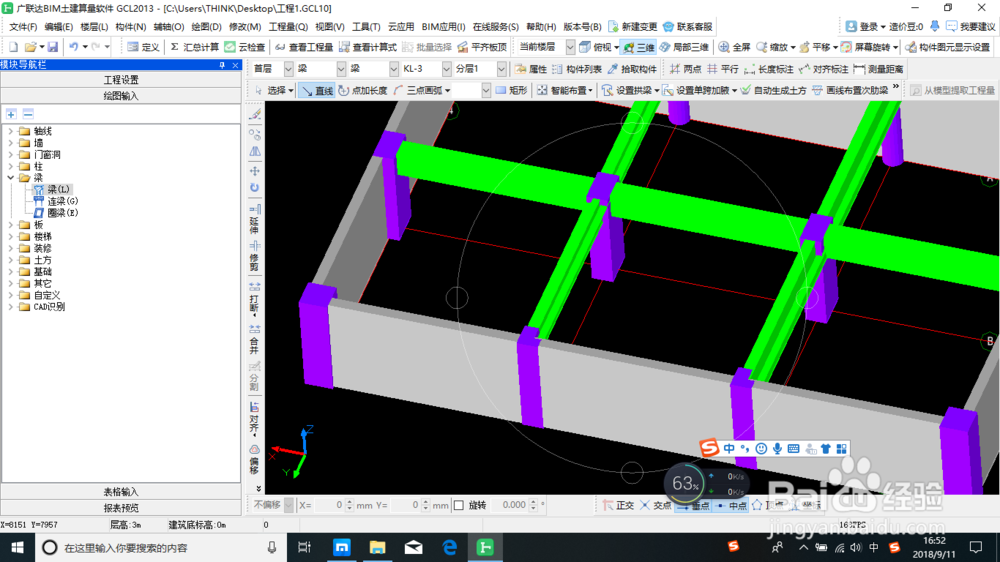Click the Save disk icon
The width and height of the screenshot is (1000, 562).
tap(53, 47)
